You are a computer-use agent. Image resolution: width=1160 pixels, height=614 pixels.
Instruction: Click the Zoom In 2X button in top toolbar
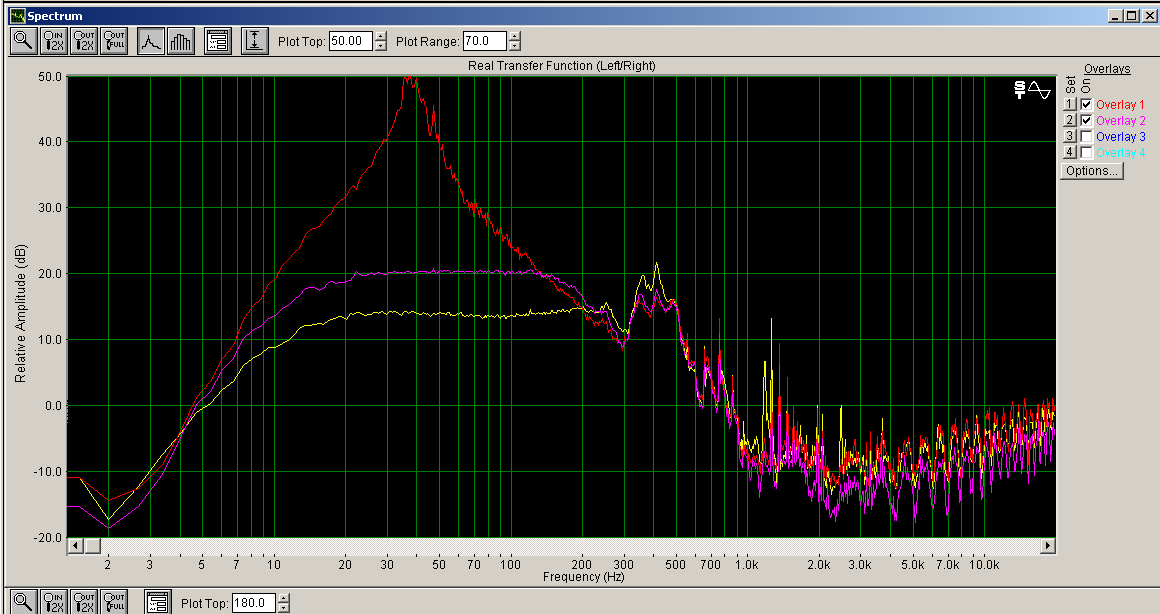54,41
